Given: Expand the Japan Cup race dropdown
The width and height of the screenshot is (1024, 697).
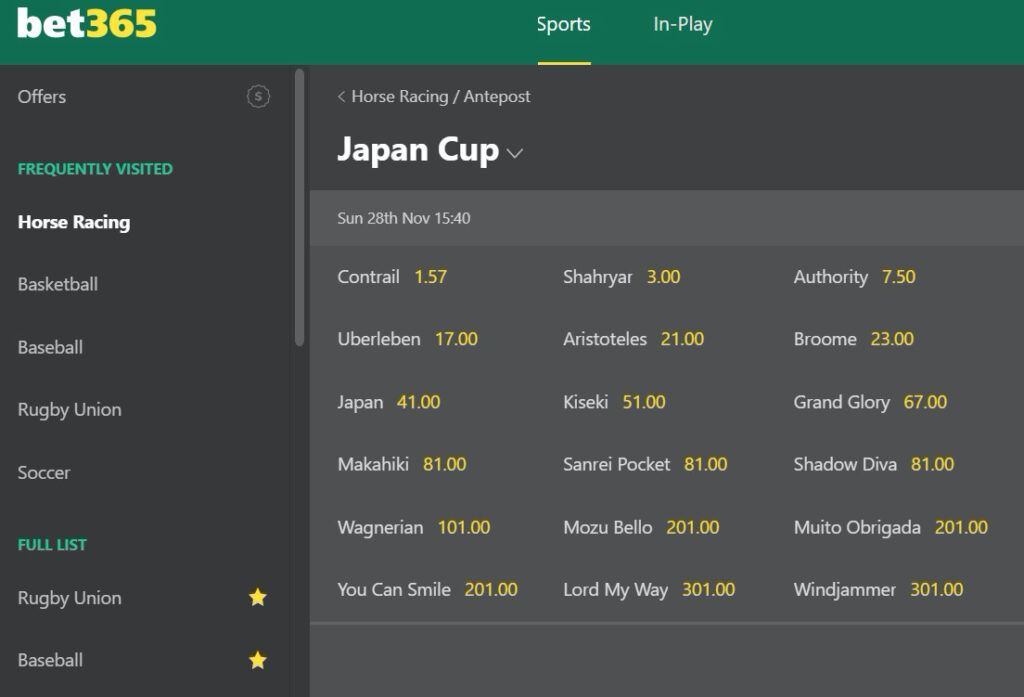Looking at the screenshot, I should (x=515, y=153).
